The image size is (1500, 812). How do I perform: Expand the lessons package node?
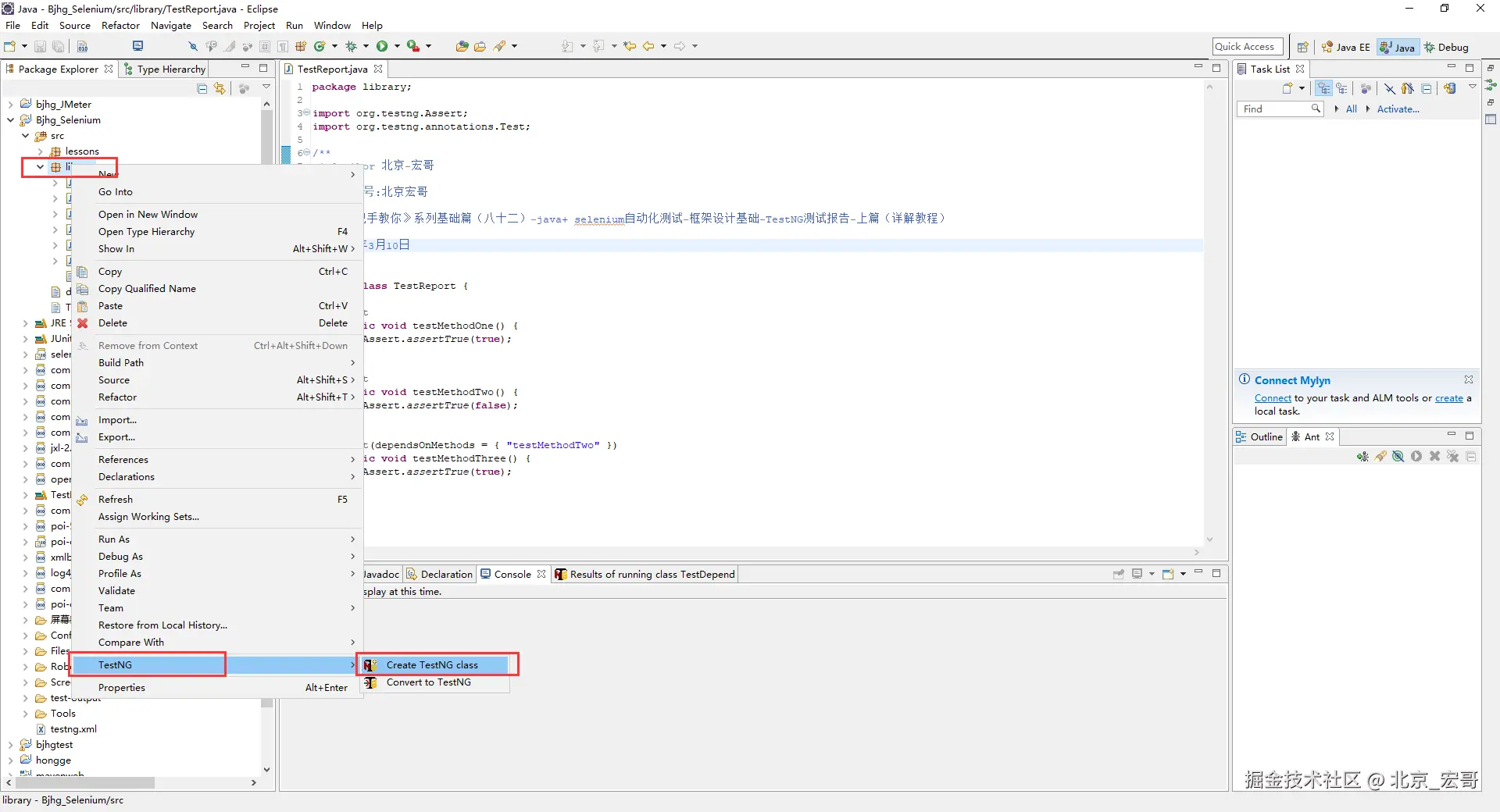tap(41, 151)
